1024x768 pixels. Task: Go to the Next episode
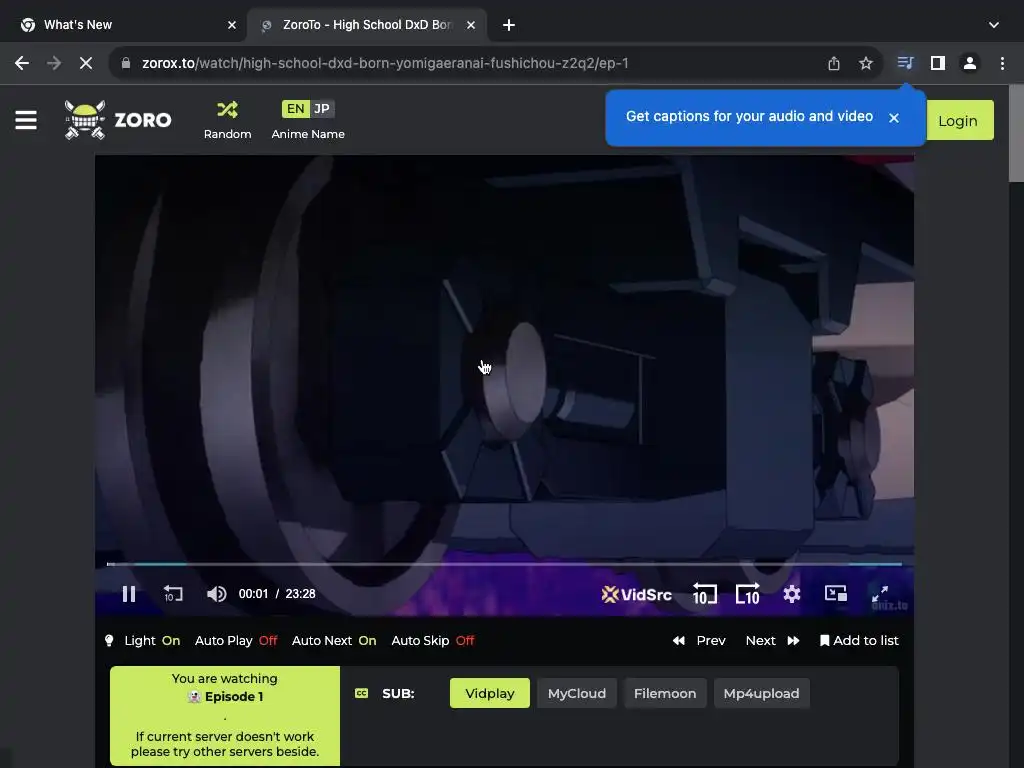click(x=773, y=641)
